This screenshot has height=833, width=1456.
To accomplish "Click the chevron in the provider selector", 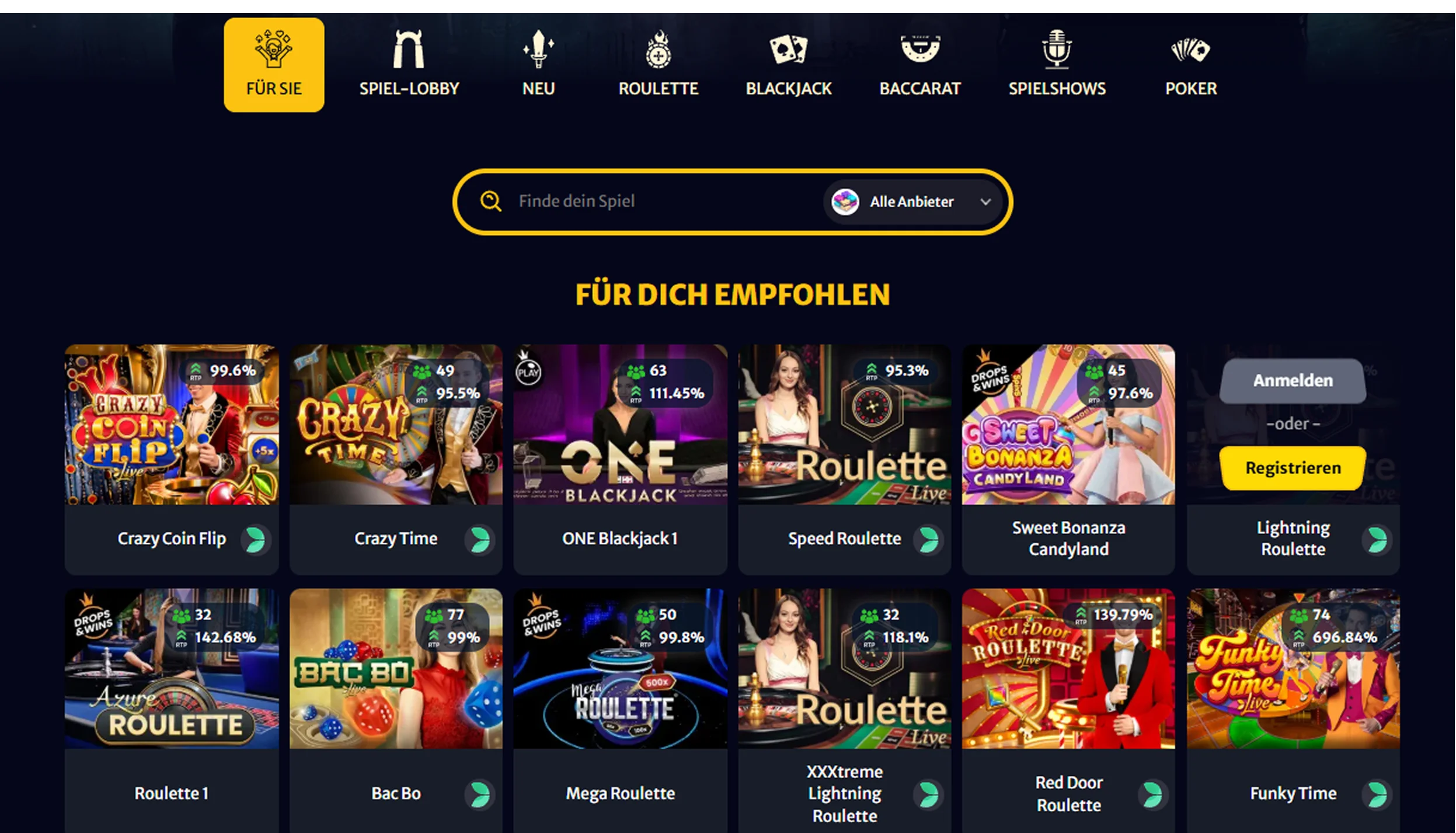I will pos(985,202).
